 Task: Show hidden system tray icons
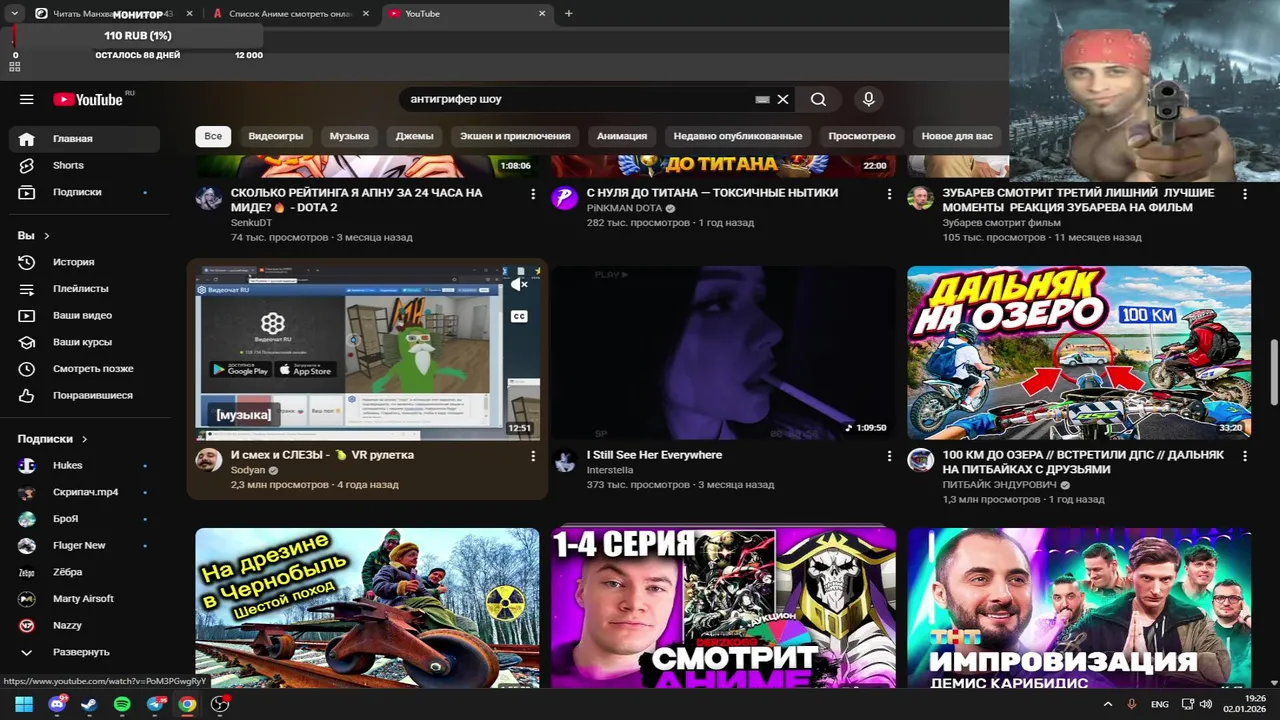coord(1107,704)
